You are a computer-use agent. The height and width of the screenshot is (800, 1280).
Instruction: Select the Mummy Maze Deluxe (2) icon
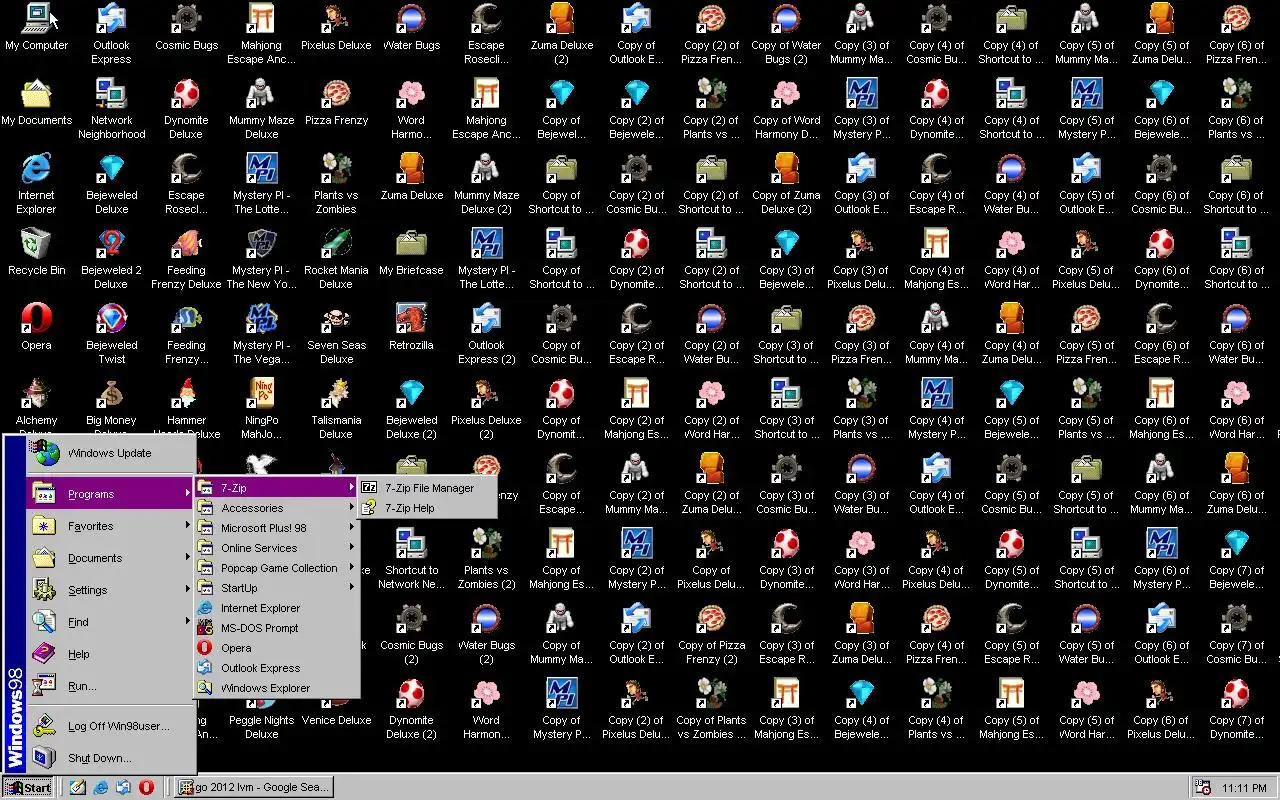click(486, 184)
